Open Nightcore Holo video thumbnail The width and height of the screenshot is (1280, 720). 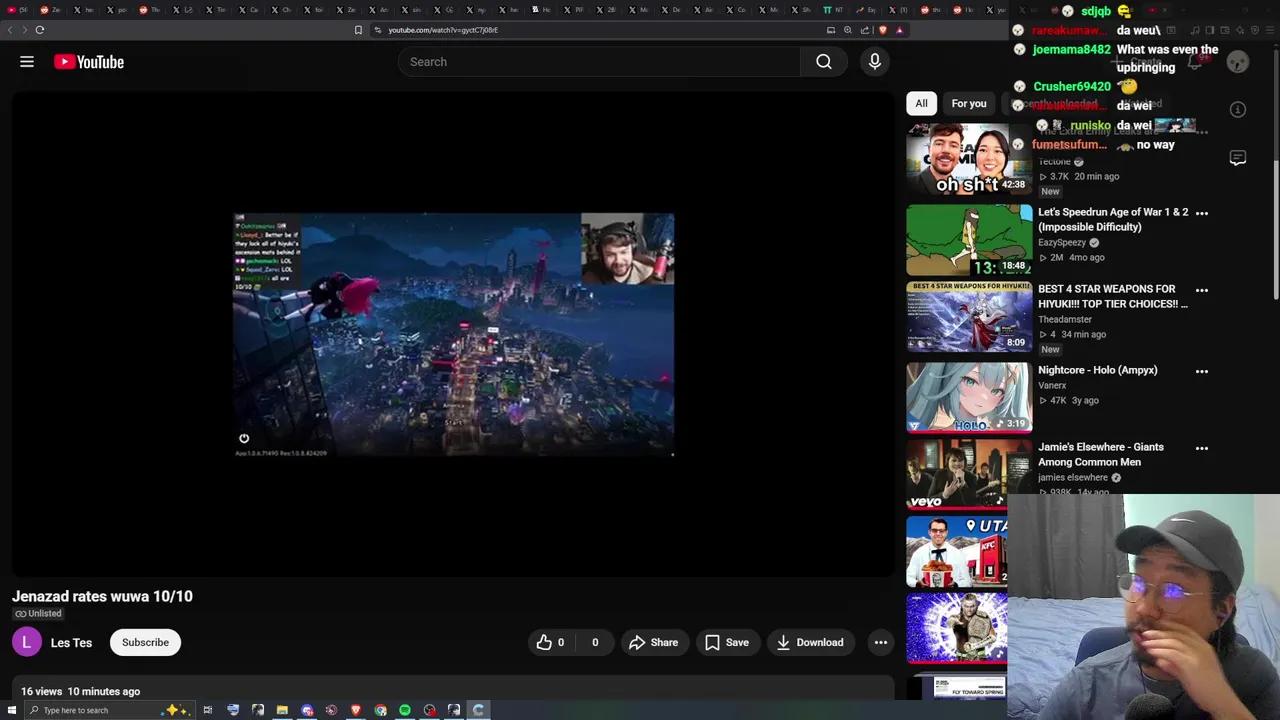point(969,397)
